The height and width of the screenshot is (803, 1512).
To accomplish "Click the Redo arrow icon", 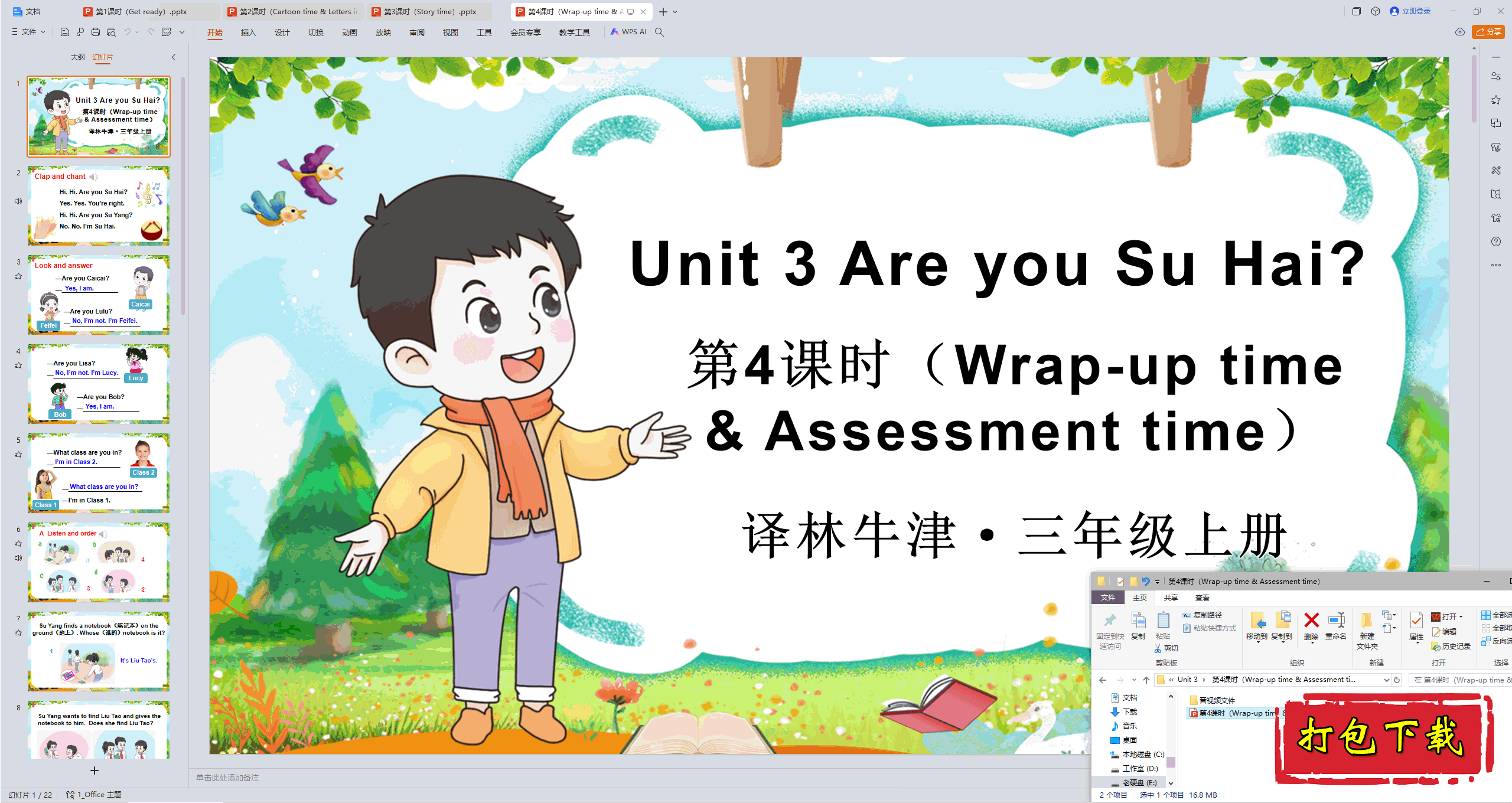I will 151,32.
